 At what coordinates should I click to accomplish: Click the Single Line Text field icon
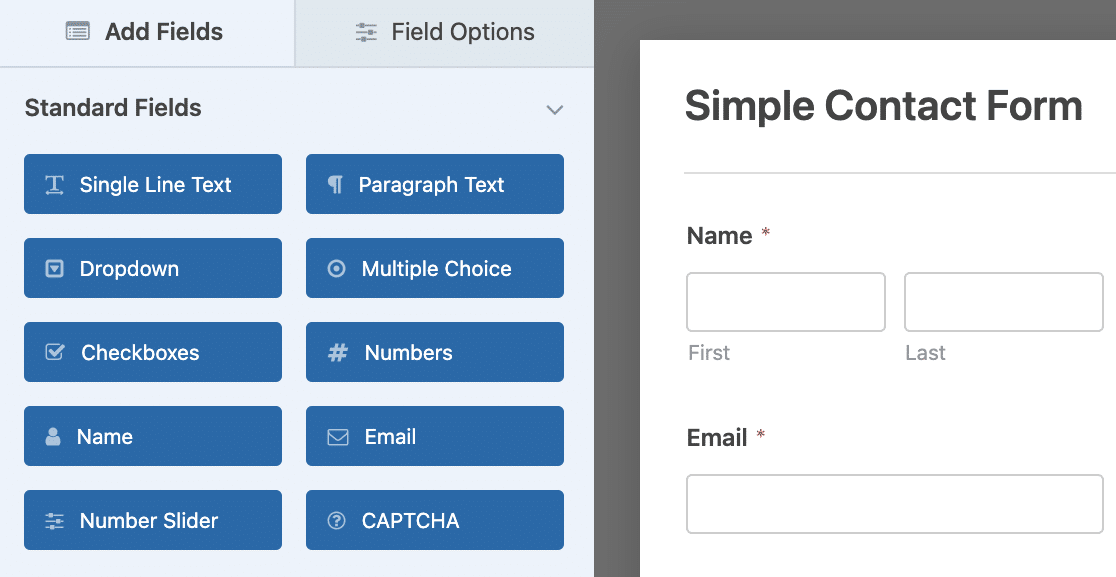click(54, 185)
